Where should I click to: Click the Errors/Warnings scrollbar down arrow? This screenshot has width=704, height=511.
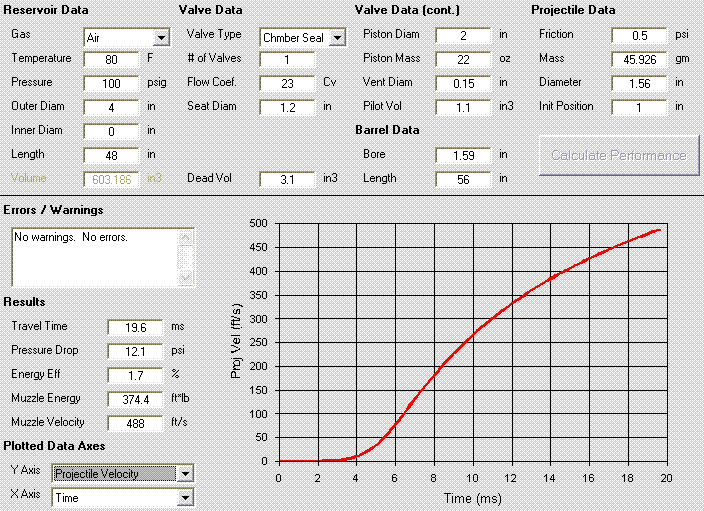(x=186, y=278)
